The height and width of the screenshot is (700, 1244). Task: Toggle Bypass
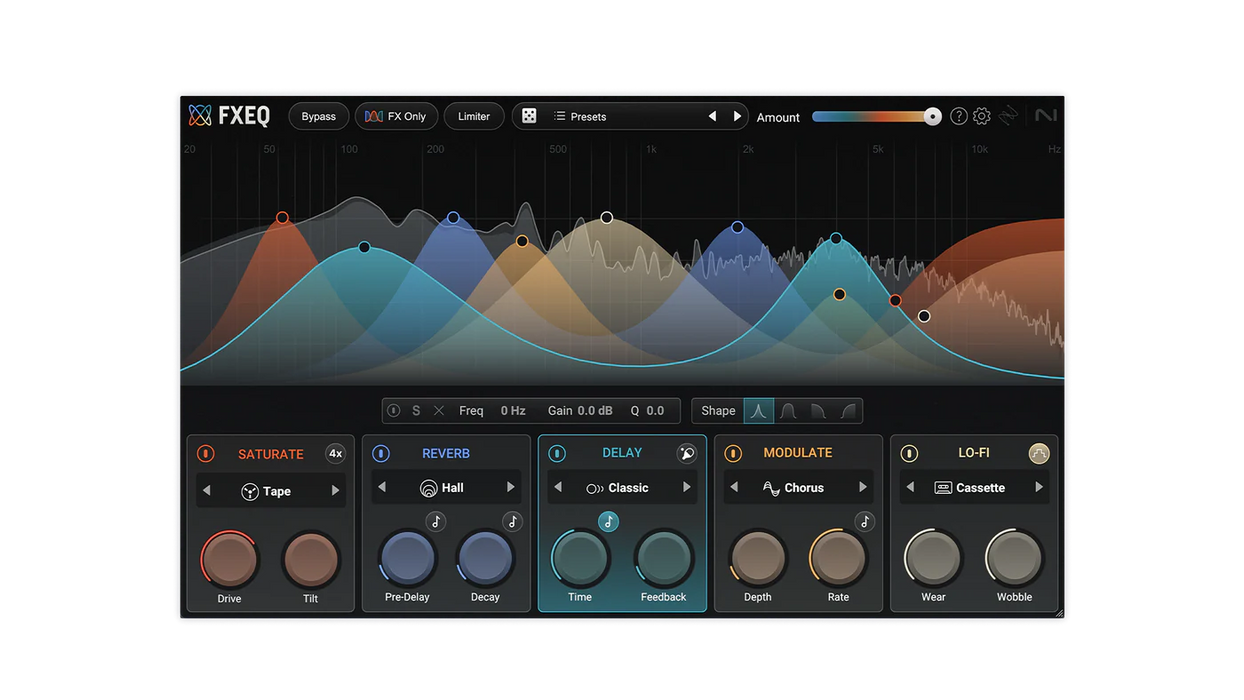[x=319, y=116]
